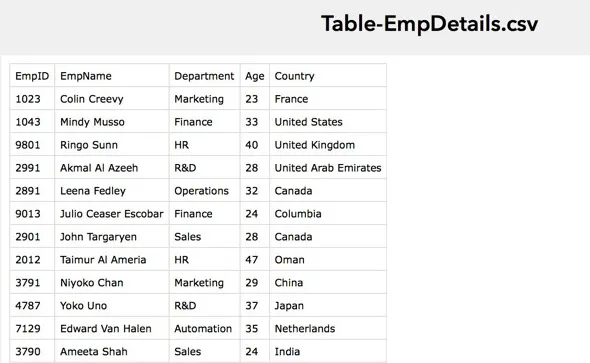This screenshot has height=363, width=590.
Task: Click the John Targaryen name cell
Action: 112,237
